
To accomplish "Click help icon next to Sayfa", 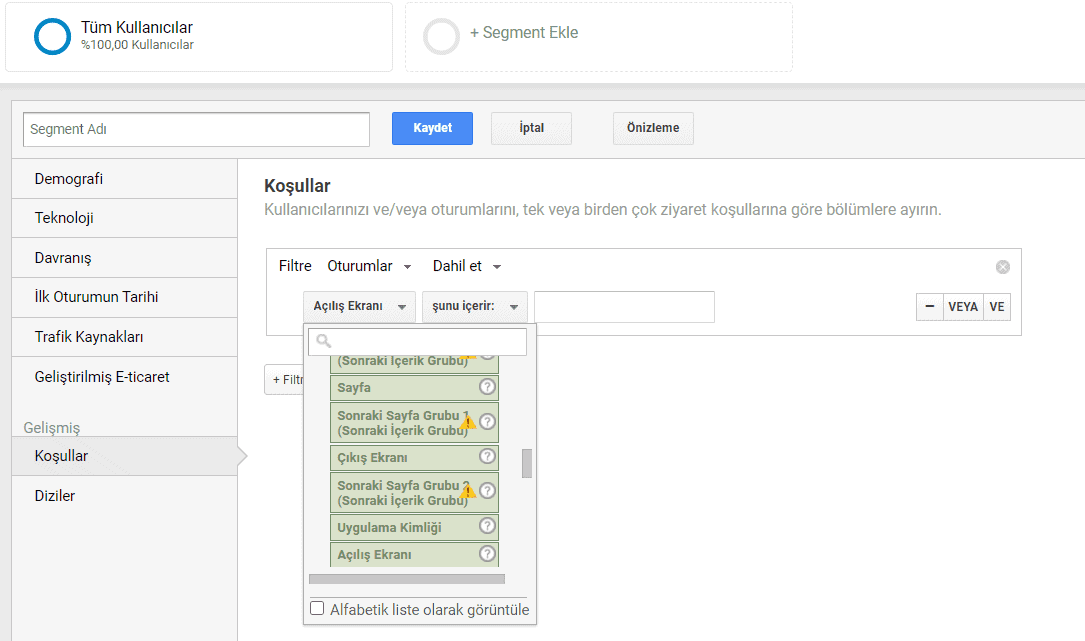I will click(487, 387).
